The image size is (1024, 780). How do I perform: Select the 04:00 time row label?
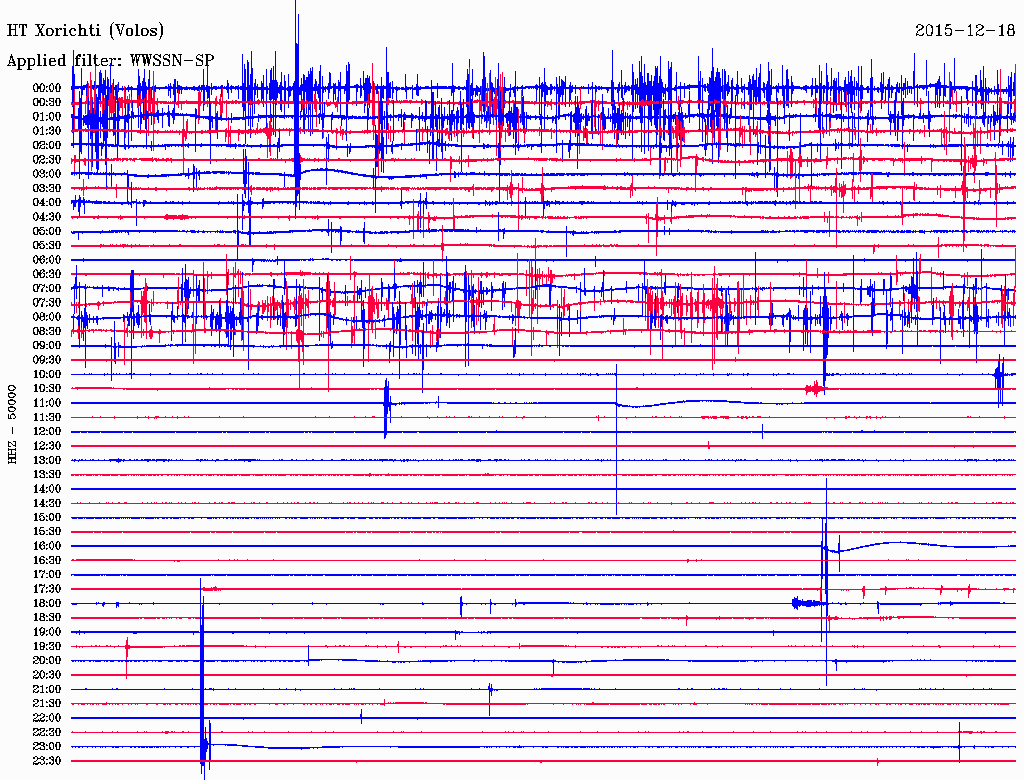47,203
